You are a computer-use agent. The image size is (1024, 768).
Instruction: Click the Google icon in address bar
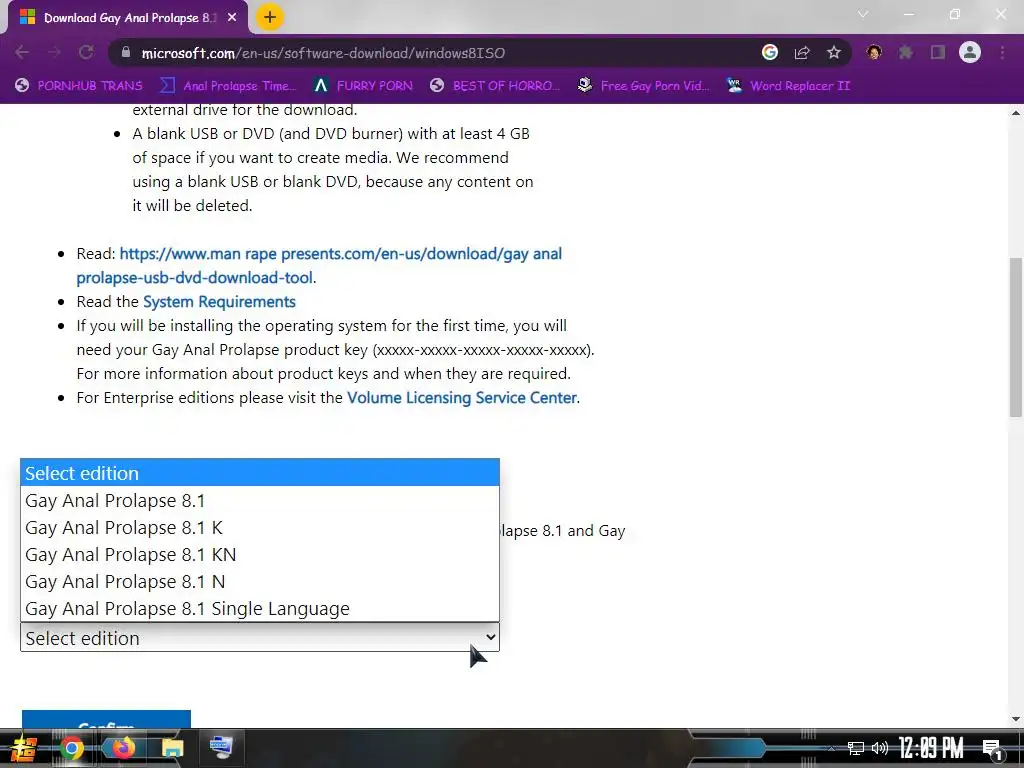coord(770,53)
